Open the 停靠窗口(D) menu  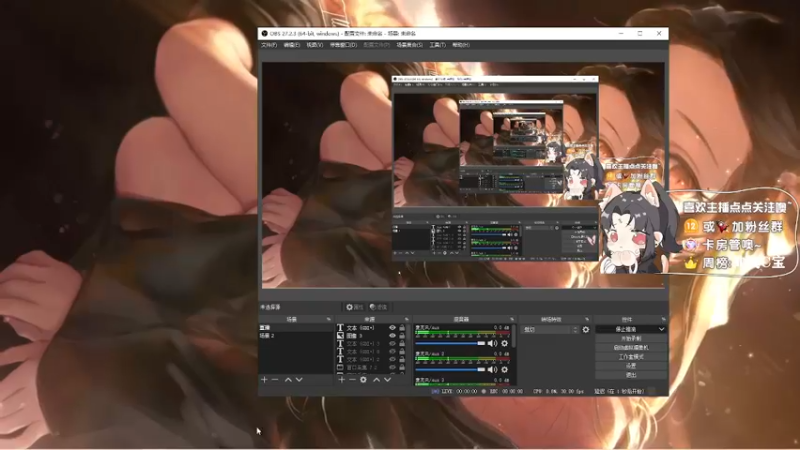tap(343, 45)
